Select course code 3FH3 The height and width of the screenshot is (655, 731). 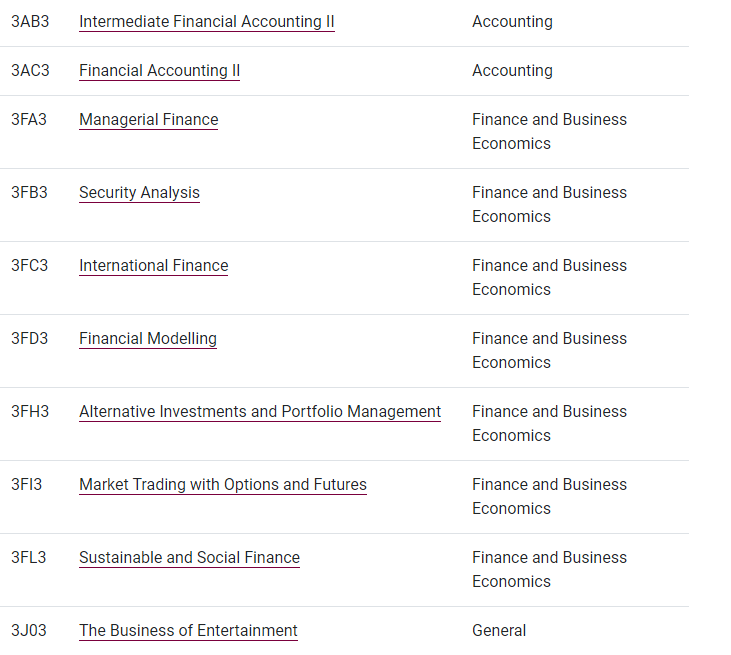pyautogui.click(x=30, y=411)
